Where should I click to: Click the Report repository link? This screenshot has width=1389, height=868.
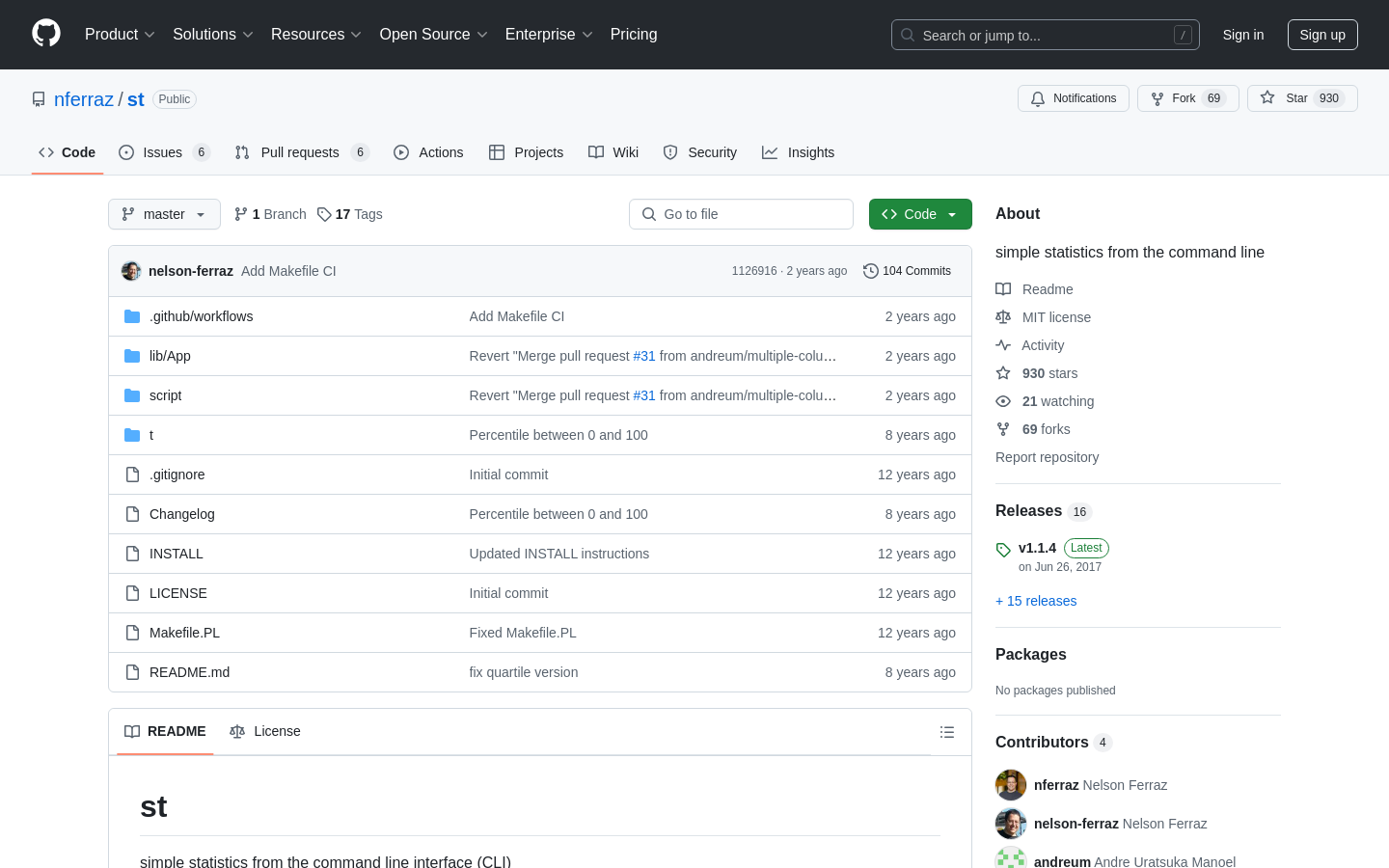pos(1047,457)
